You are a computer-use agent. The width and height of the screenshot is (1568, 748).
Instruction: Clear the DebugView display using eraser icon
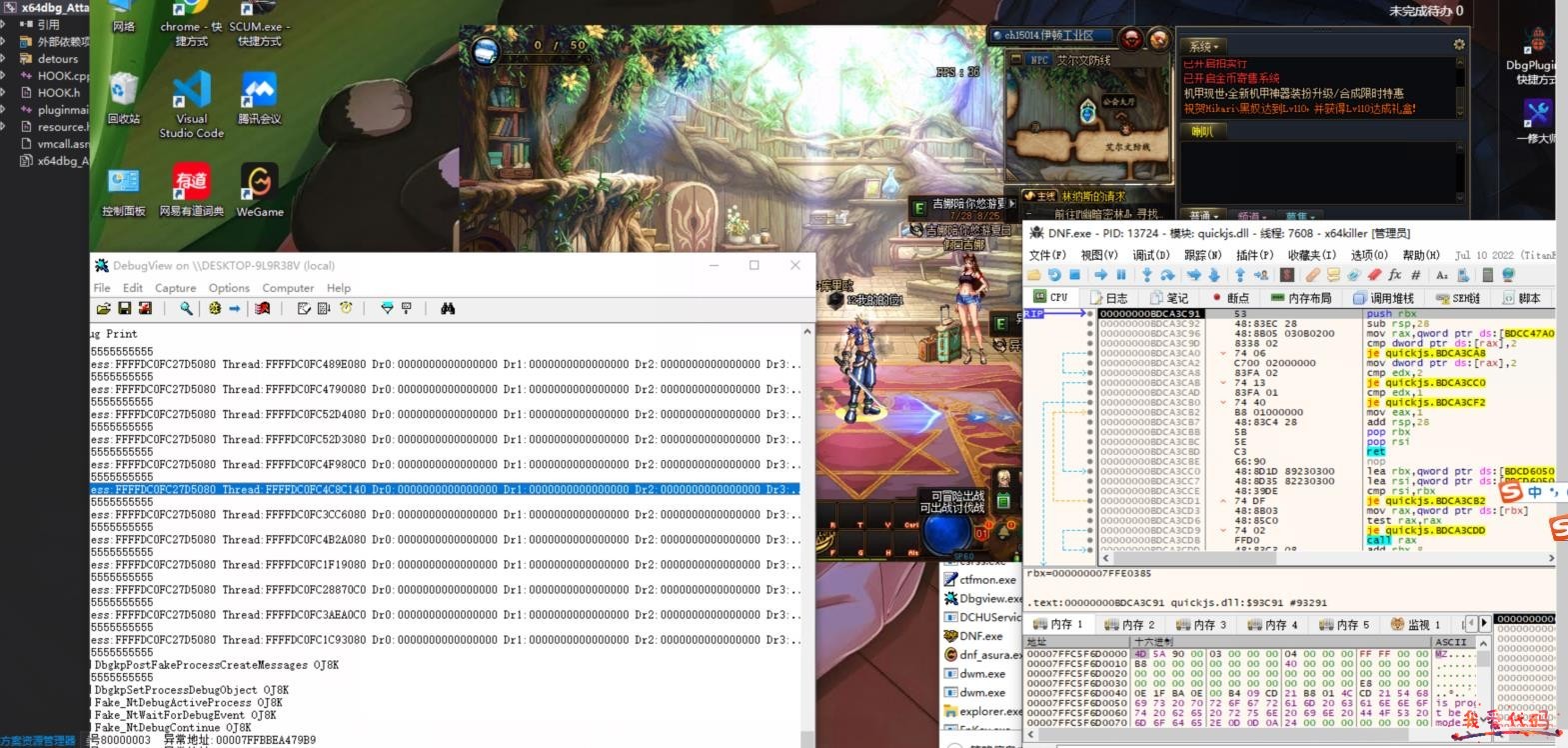[263, 309]
